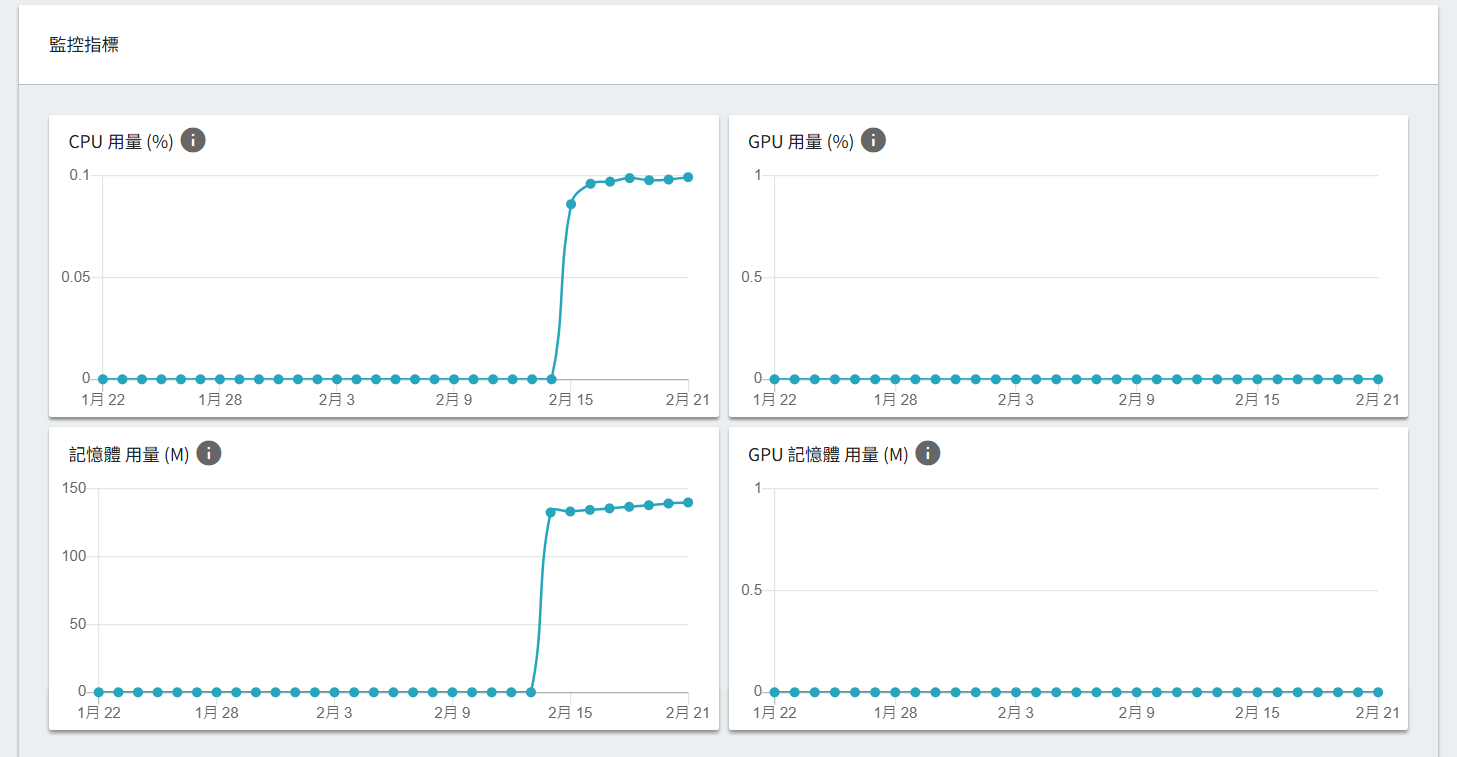Select the last data point on the GPU 用量 line

click(1378, 379)
